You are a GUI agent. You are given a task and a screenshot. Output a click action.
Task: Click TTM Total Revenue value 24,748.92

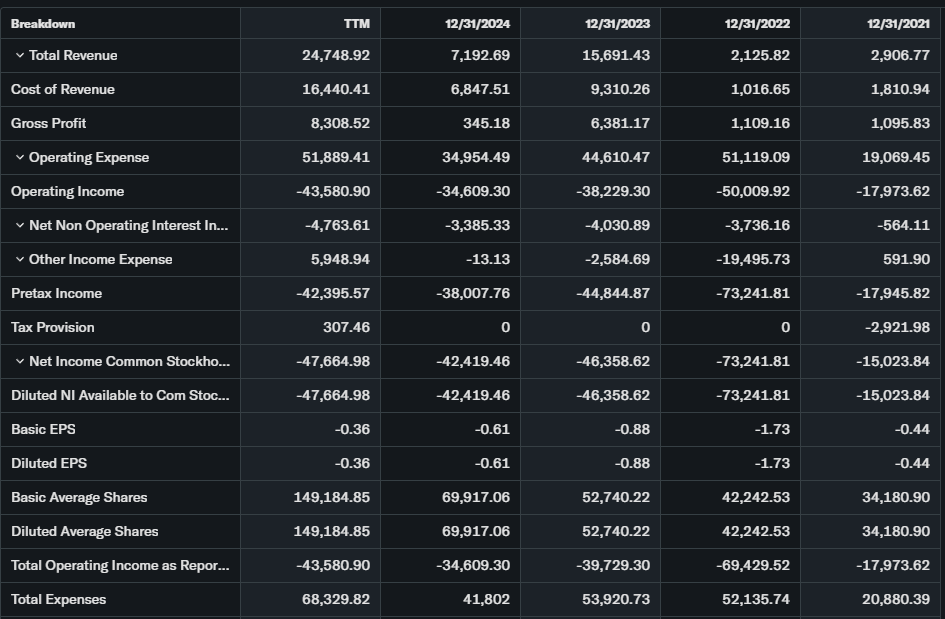tap(335, 56)
